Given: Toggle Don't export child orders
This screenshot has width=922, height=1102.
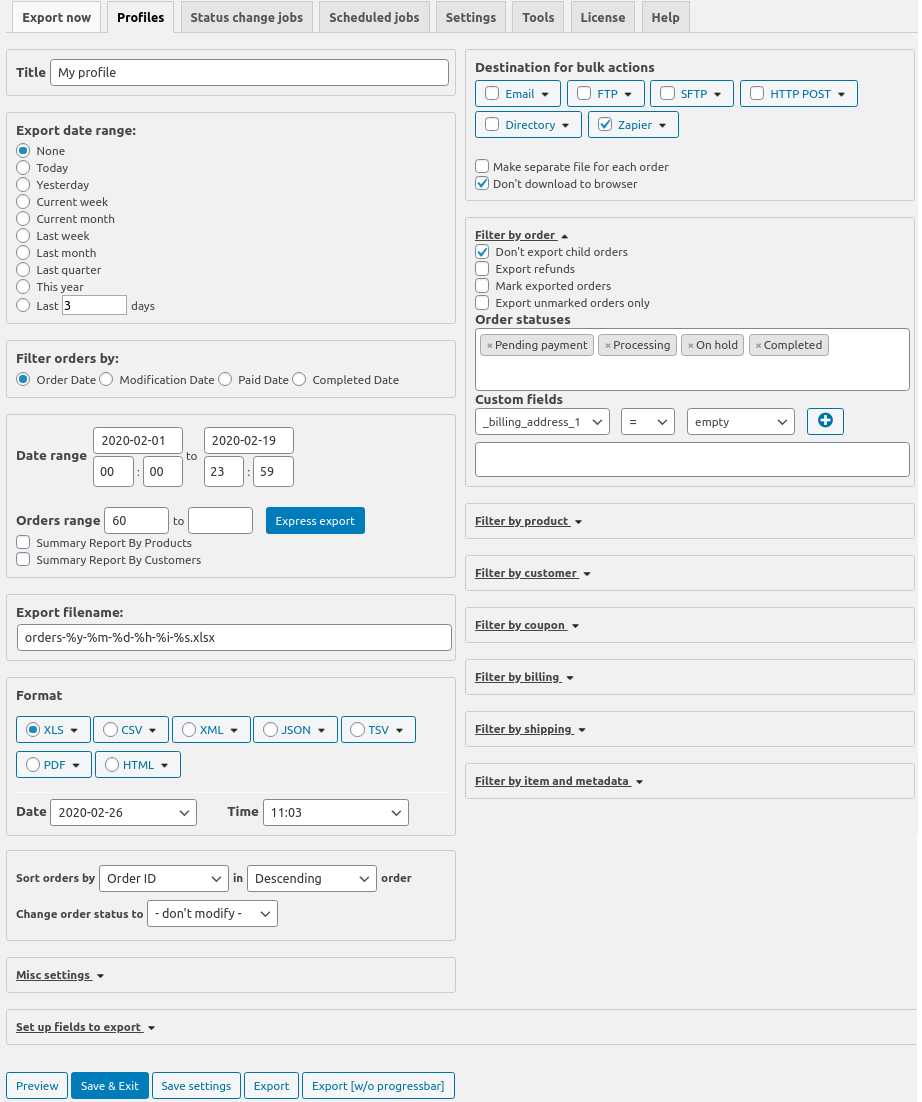Looking at the screenshot, I should pos(482,252).
